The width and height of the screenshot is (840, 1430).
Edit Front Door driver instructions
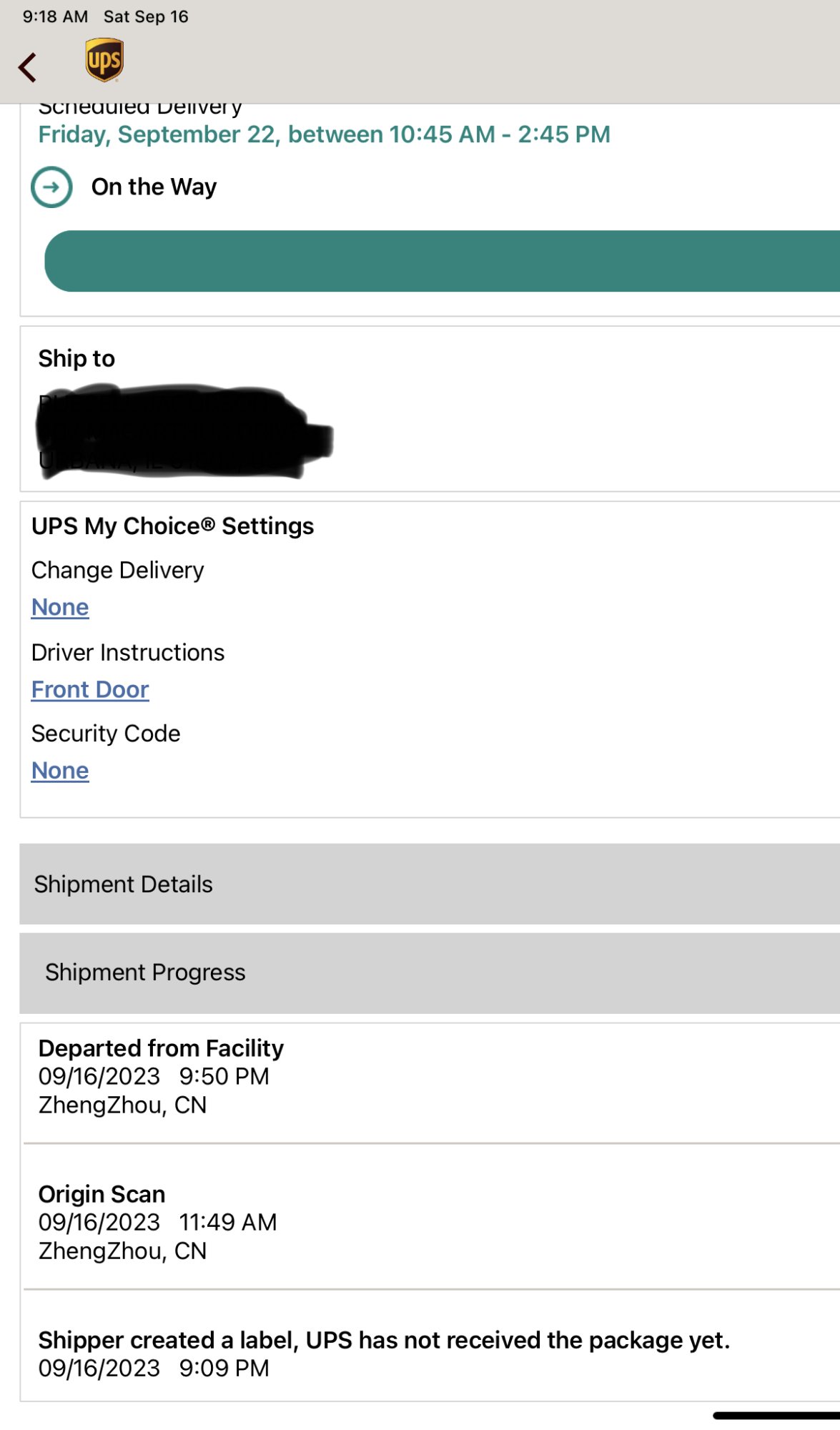click(90, 689)
